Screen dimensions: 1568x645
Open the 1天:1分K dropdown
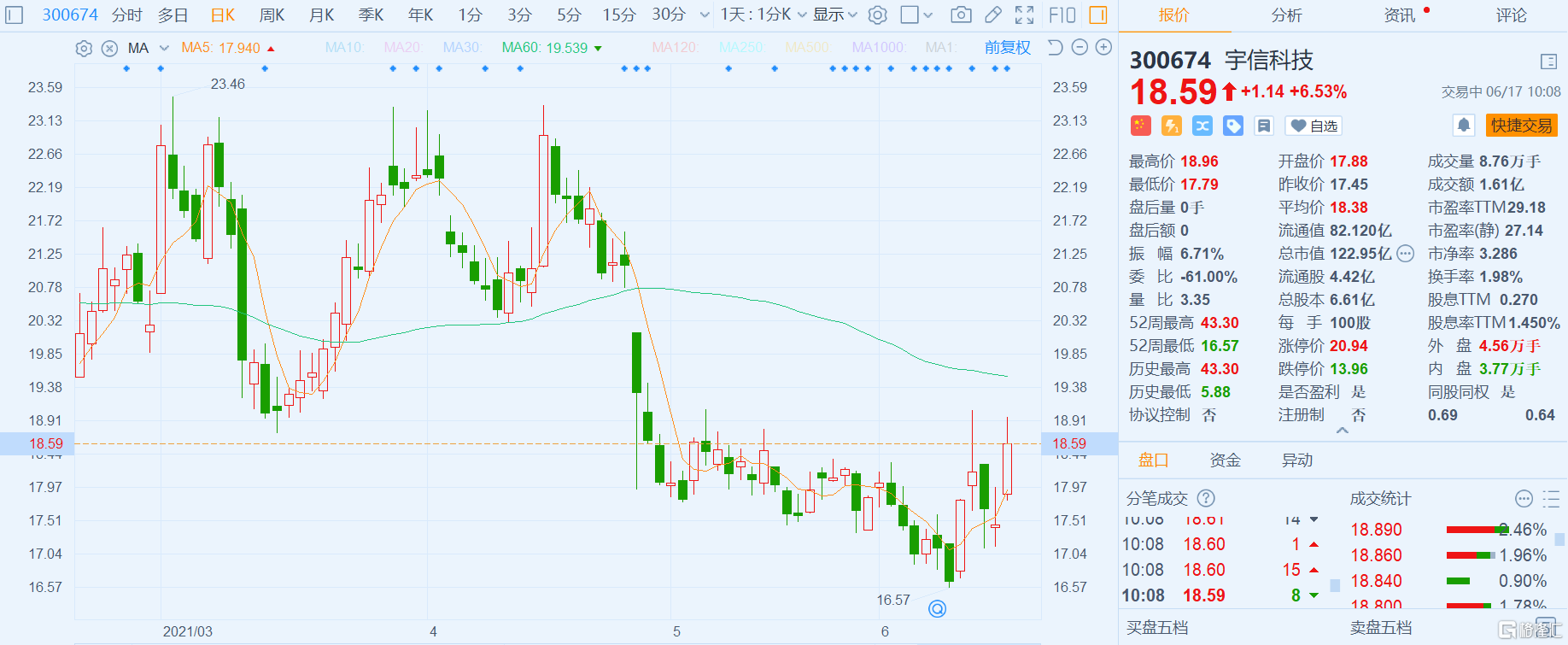[763, 15]
